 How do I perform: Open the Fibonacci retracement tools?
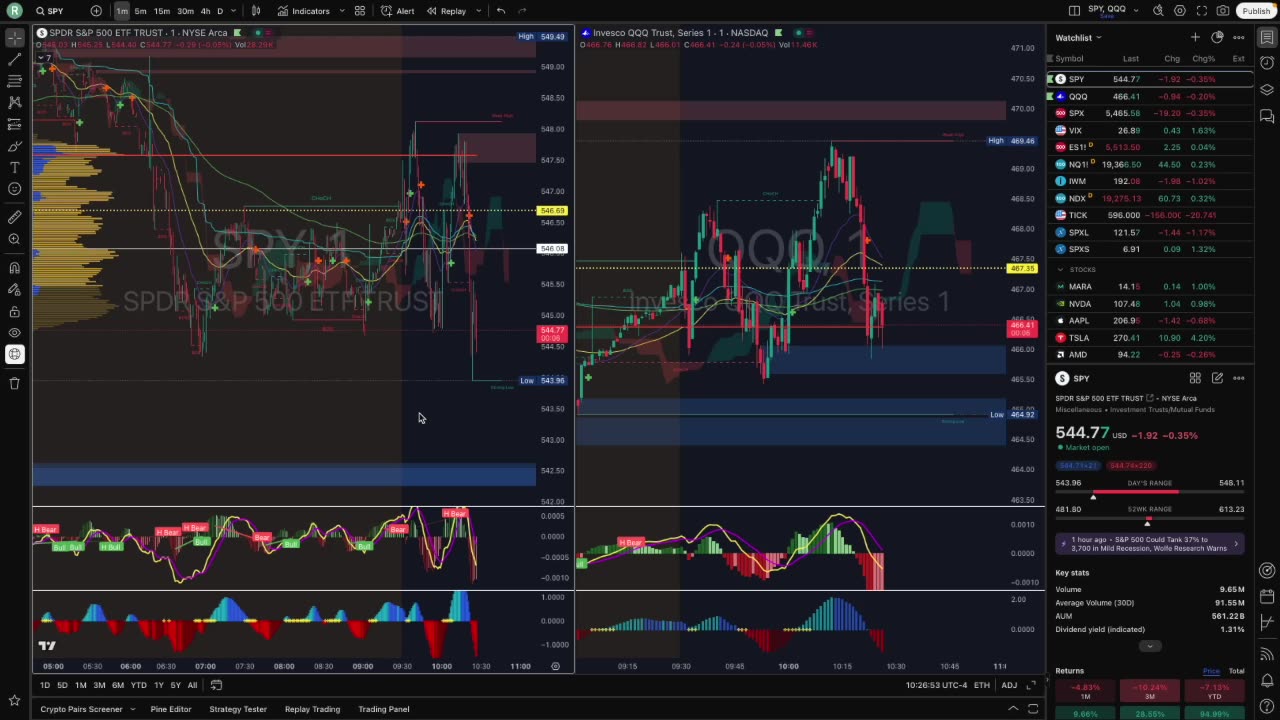pos(14,81)
